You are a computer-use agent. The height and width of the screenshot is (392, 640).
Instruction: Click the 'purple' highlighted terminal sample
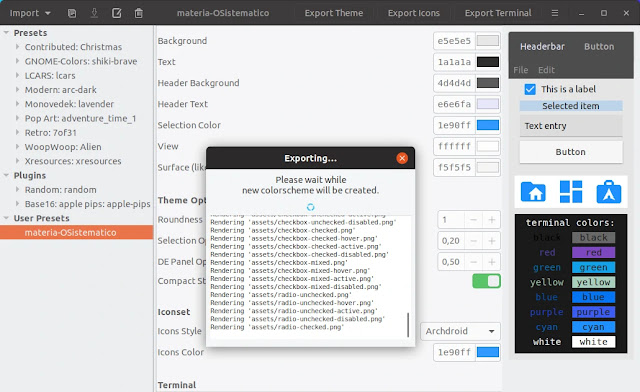(x=593, y=312)
